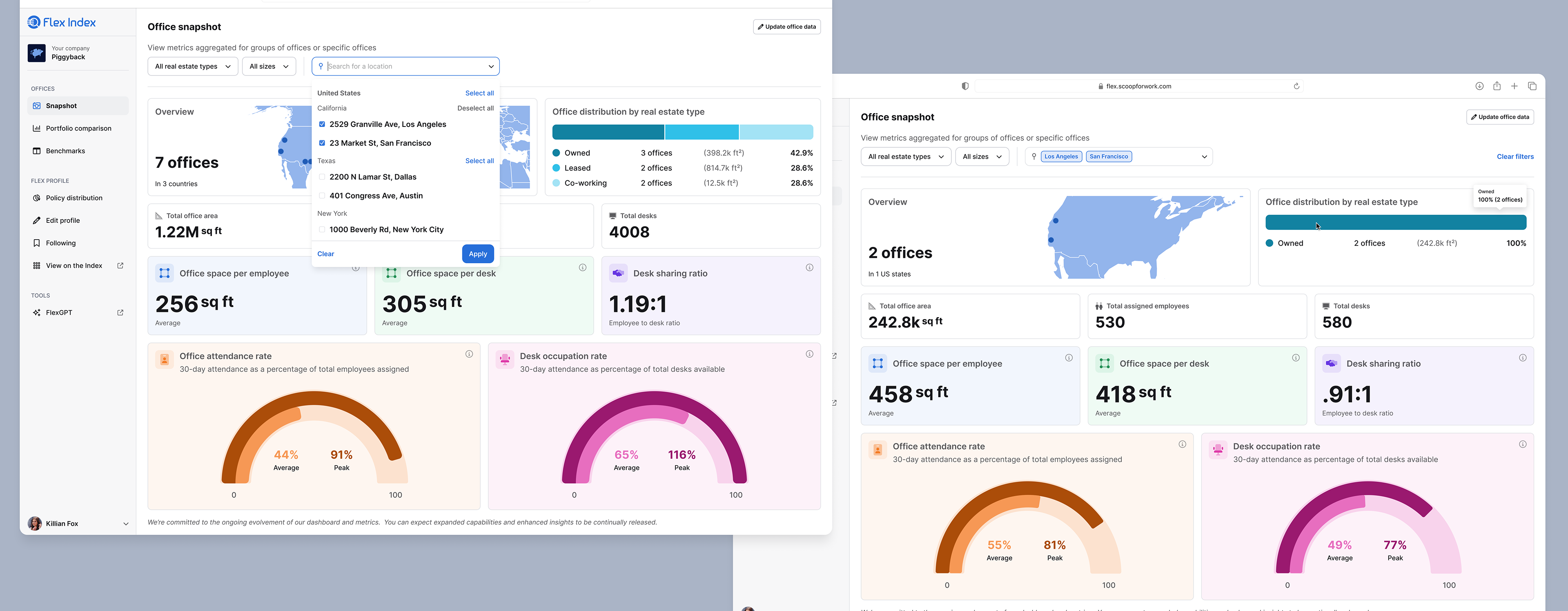Click info icon on Desk sharing ratio card
Screen dimensions: 1568x611
pyautogui.click(x=809, y=268)
